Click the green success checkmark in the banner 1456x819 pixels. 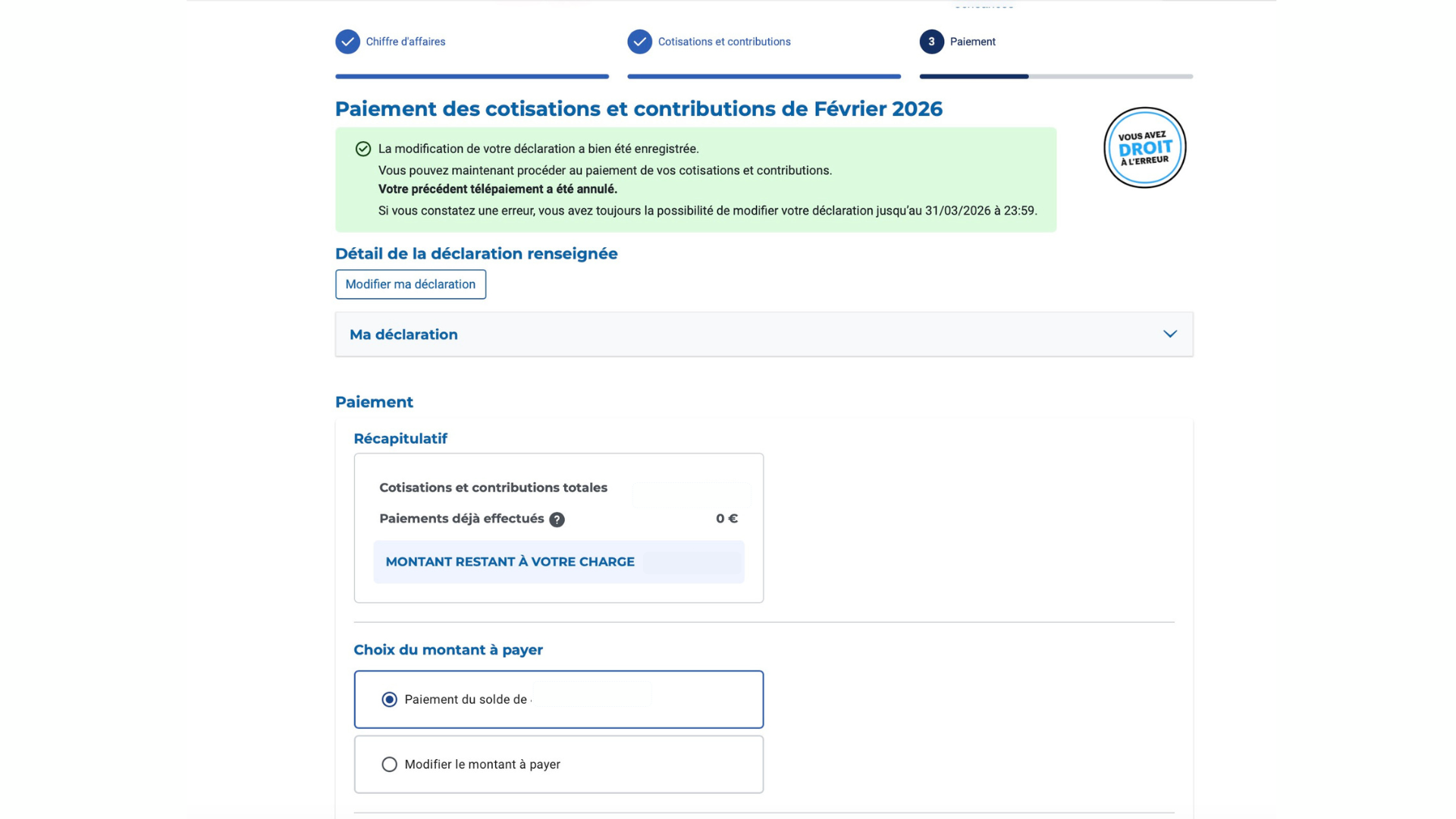pyautogui.click(x=362, y=149)
